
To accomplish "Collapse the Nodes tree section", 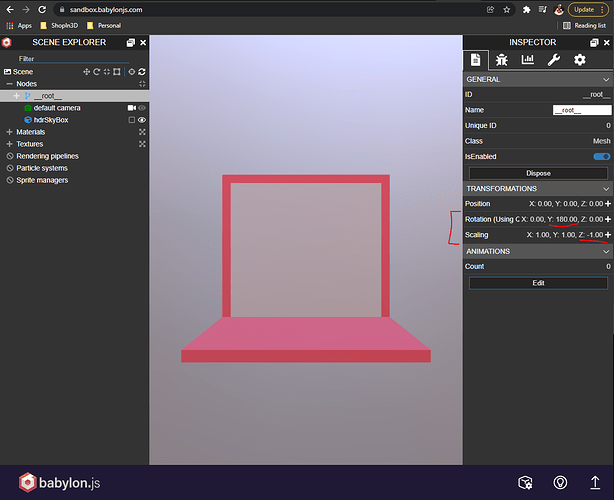I will click(9, 84).
